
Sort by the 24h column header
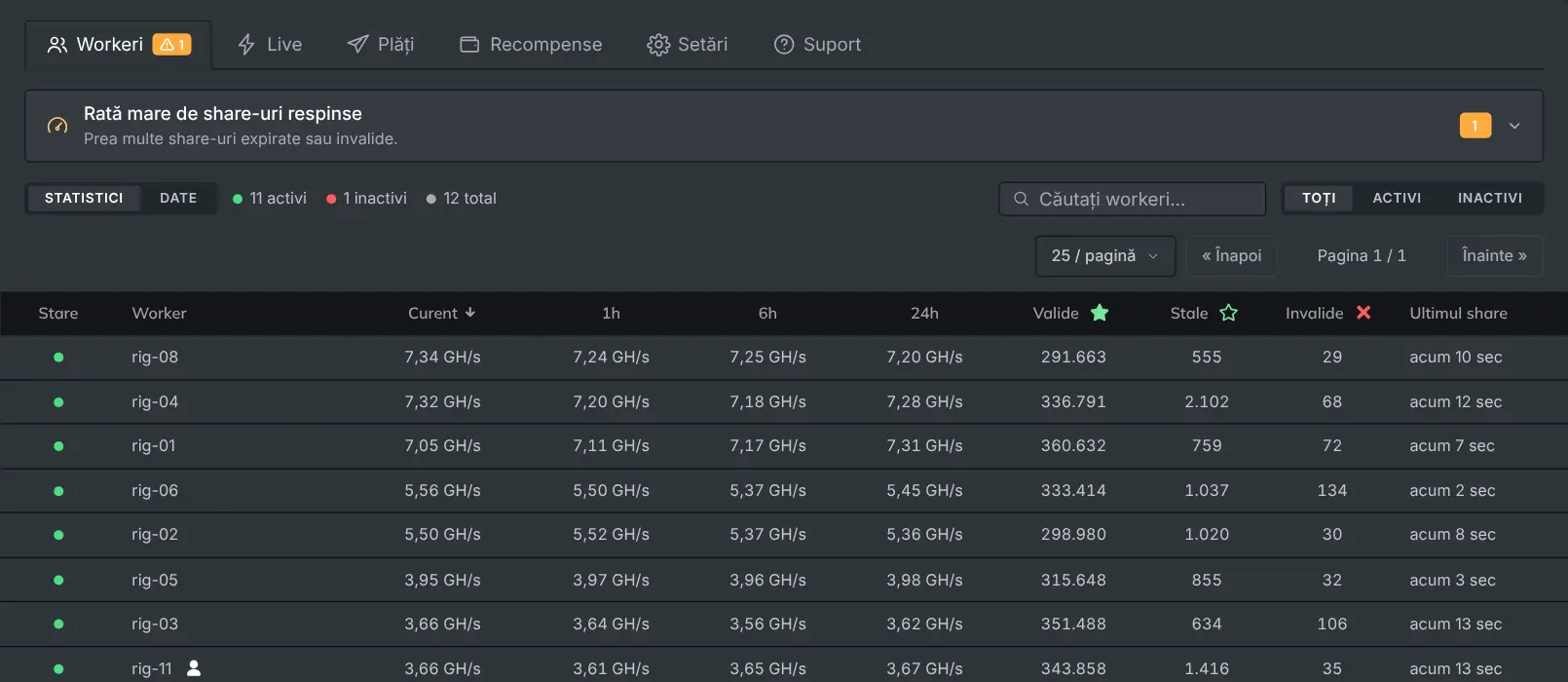tap(924, 313)
